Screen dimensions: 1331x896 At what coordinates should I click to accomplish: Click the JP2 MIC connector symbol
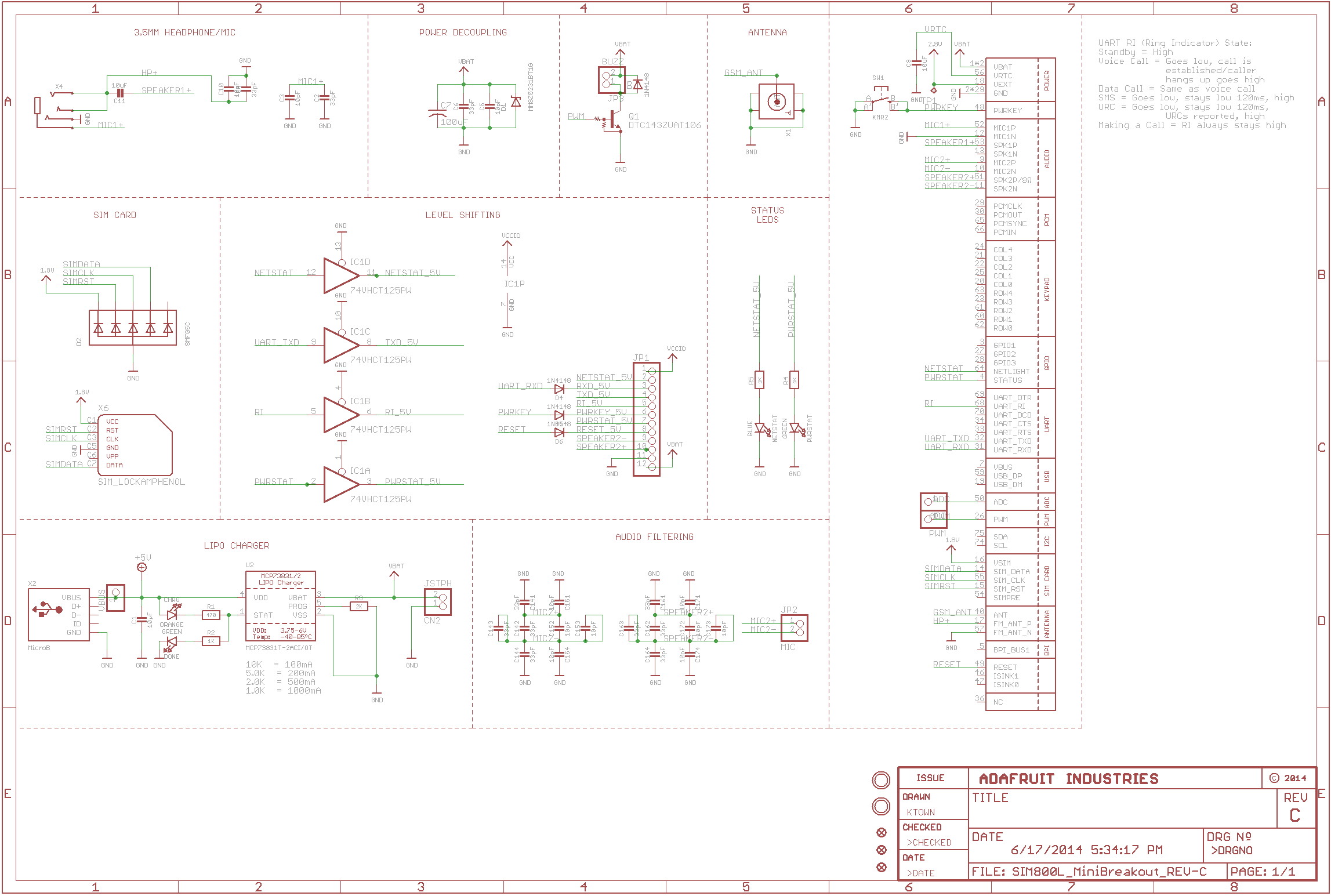tap(795, 627)
